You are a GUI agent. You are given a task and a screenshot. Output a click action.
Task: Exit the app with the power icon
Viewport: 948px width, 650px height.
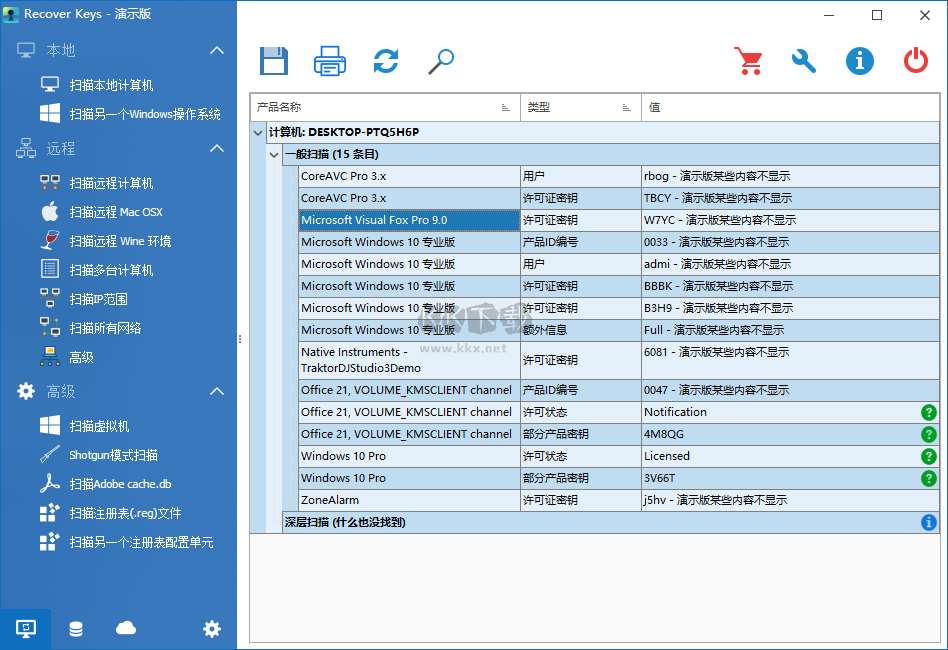coord(915,60)
